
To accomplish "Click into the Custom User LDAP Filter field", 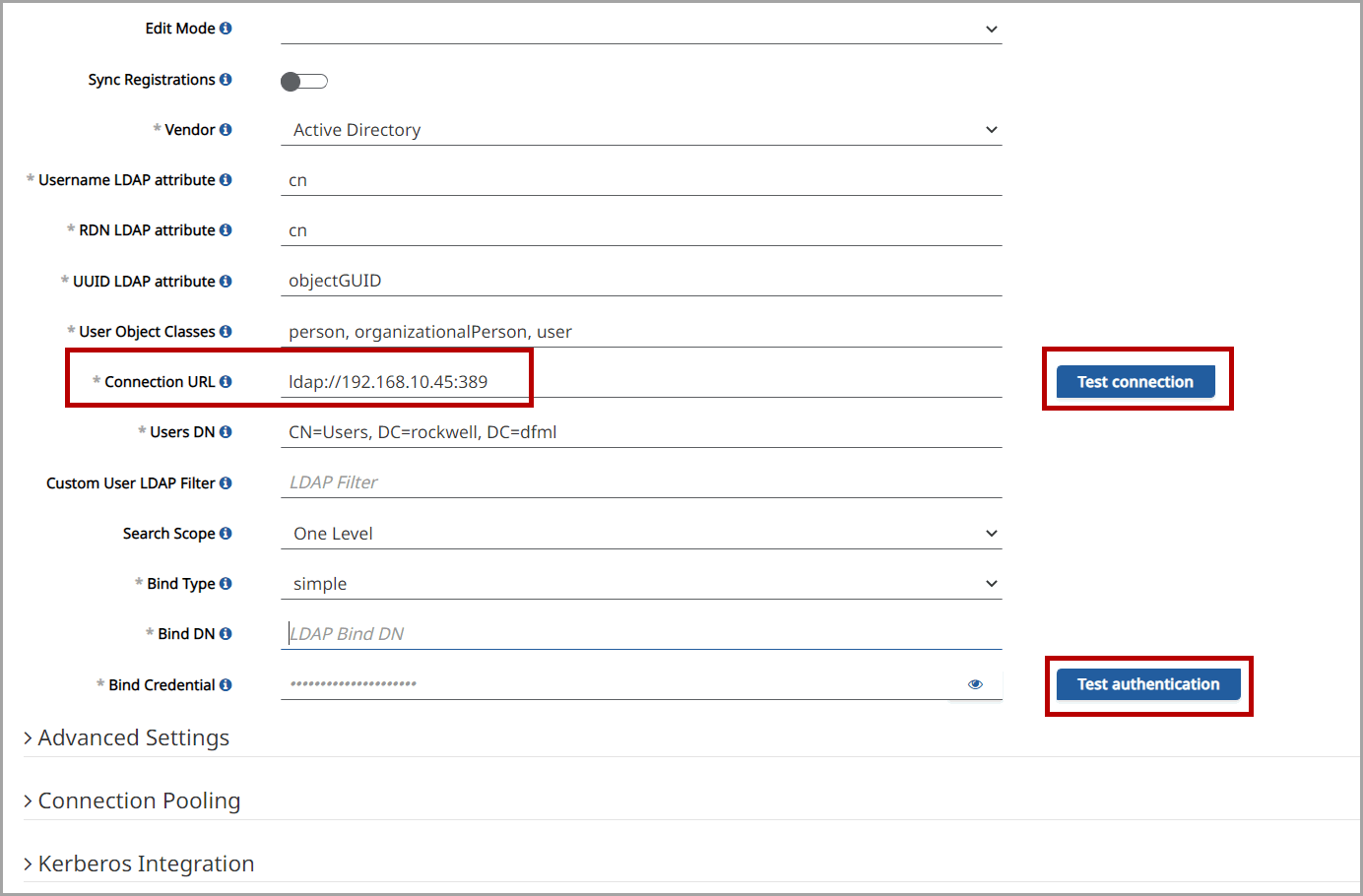I will tap(640, 482).
